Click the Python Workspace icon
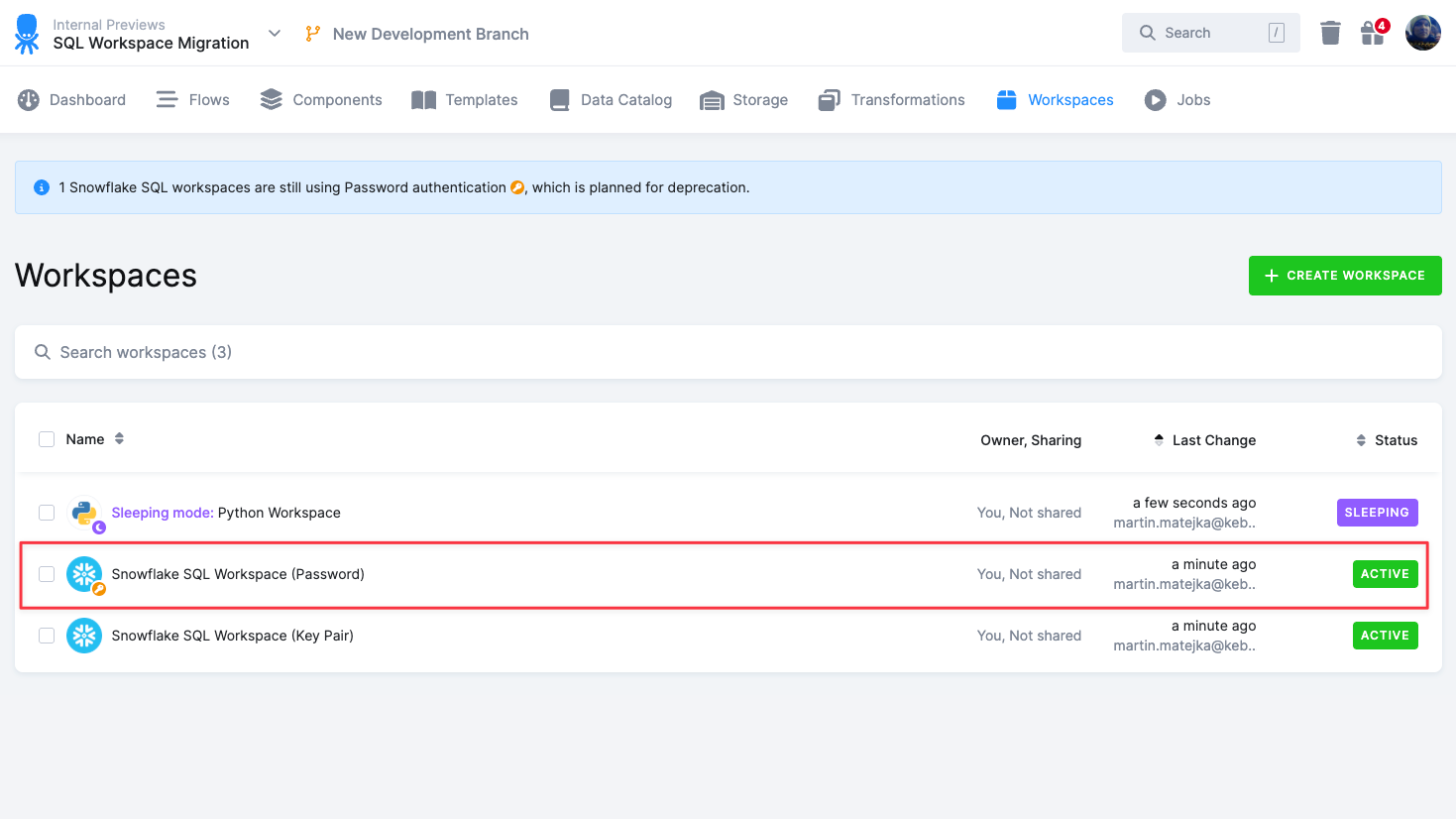 [x=84, y=513]
